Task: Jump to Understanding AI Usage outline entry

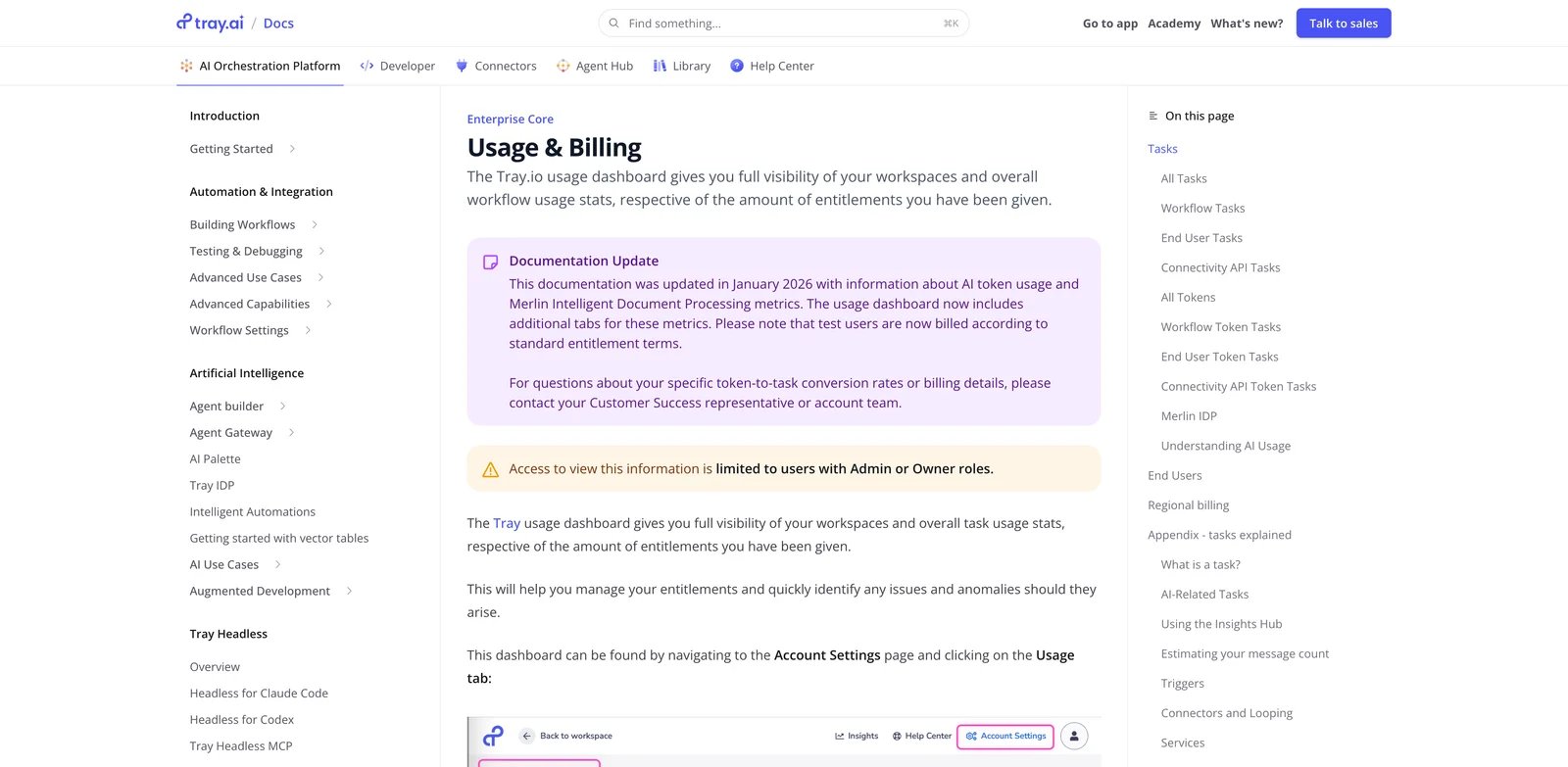Action: 1225,446
